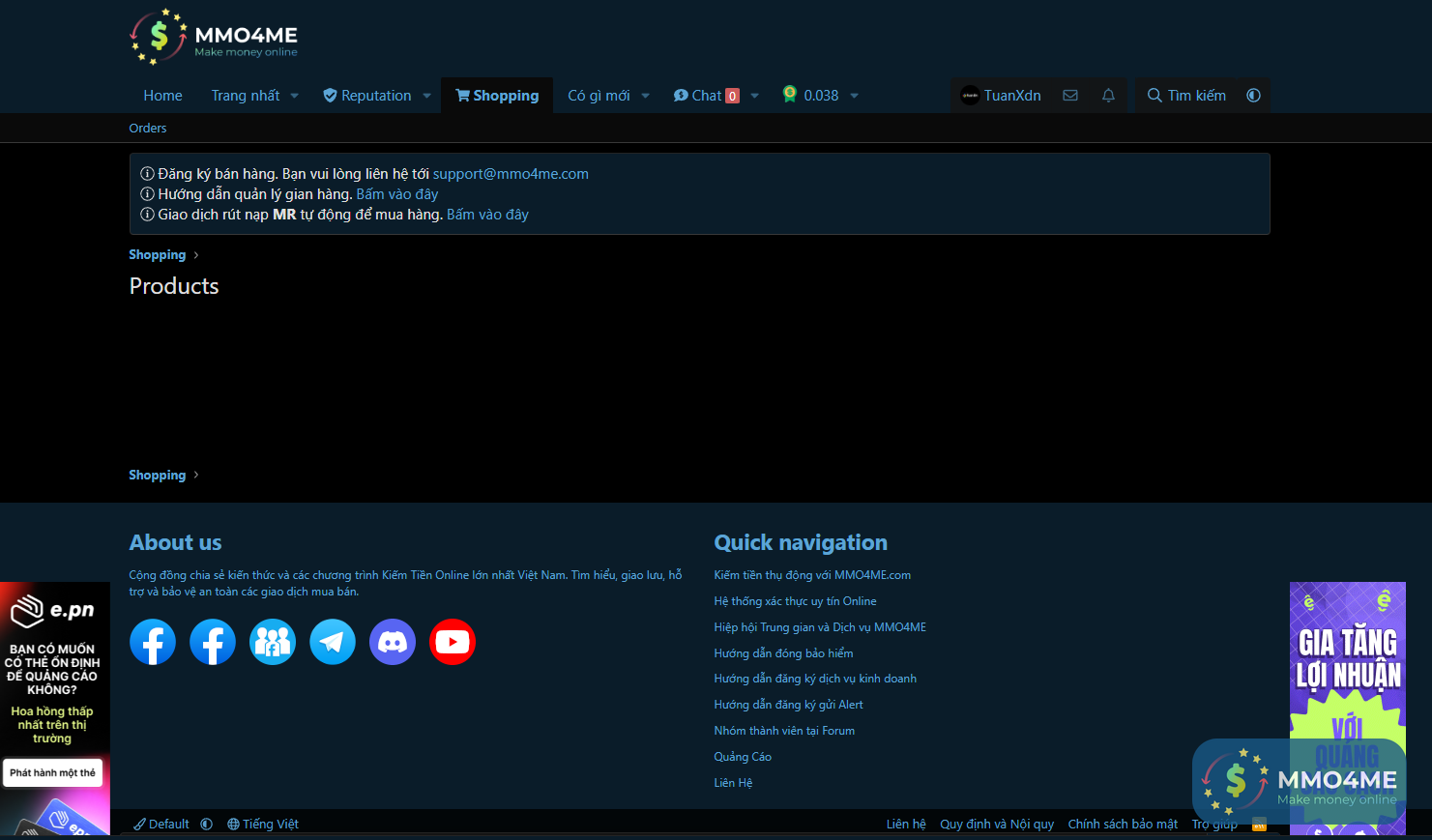Open the Tìm kiếm search button
1432x840 pixels.
(x=1186, y=96)
